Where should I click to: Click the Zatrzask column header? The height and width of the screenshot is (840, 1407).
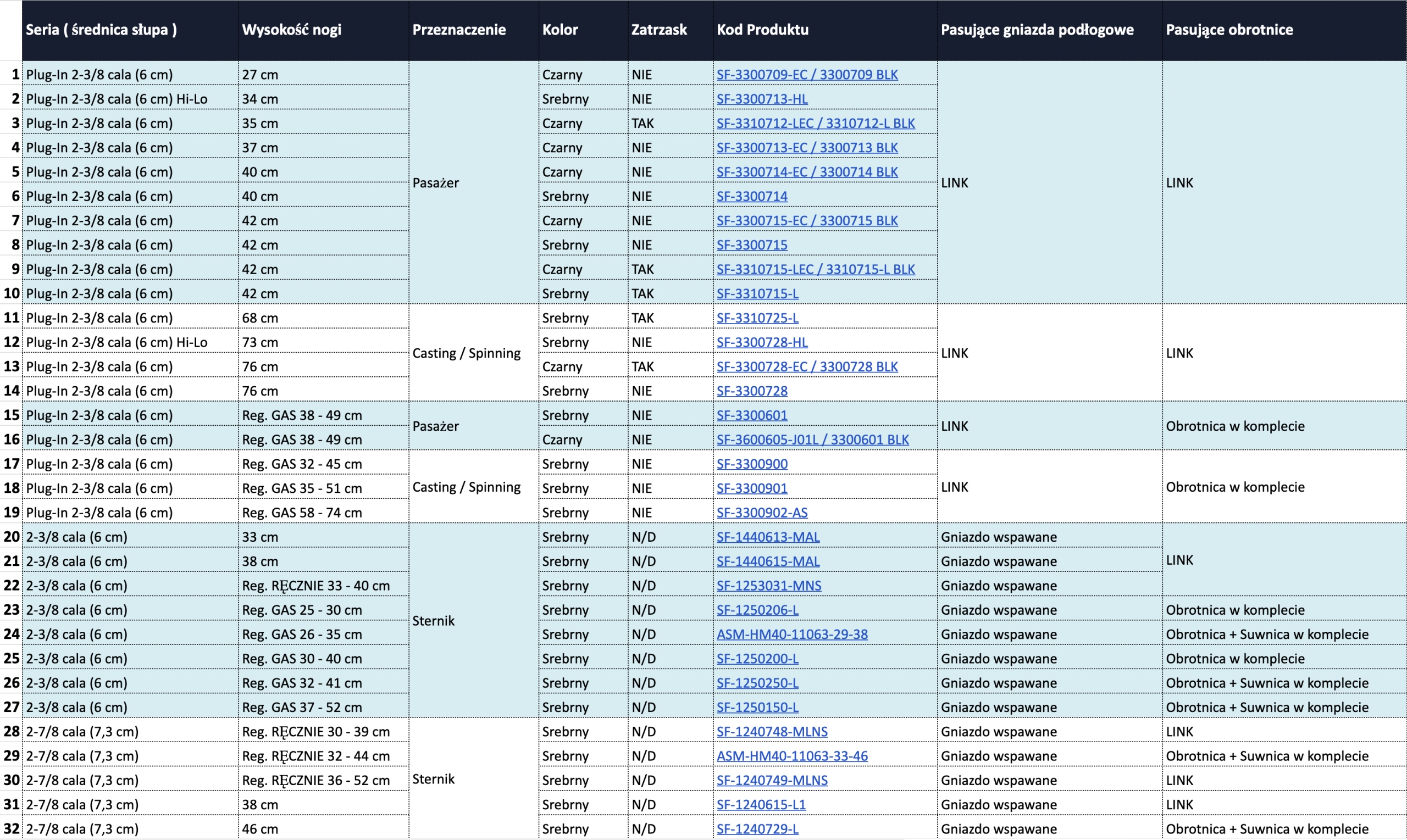(x=658, y=30)
